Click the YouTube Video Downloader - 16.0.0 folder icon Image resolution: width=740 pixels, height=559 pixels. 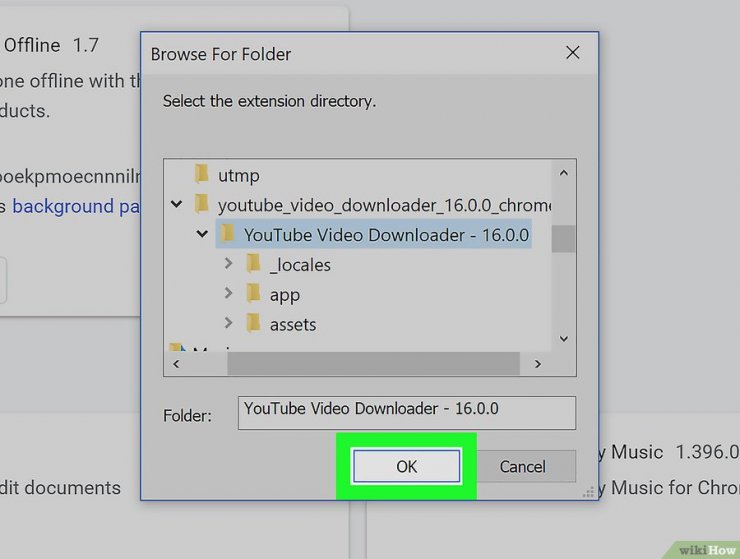[227, 234]
